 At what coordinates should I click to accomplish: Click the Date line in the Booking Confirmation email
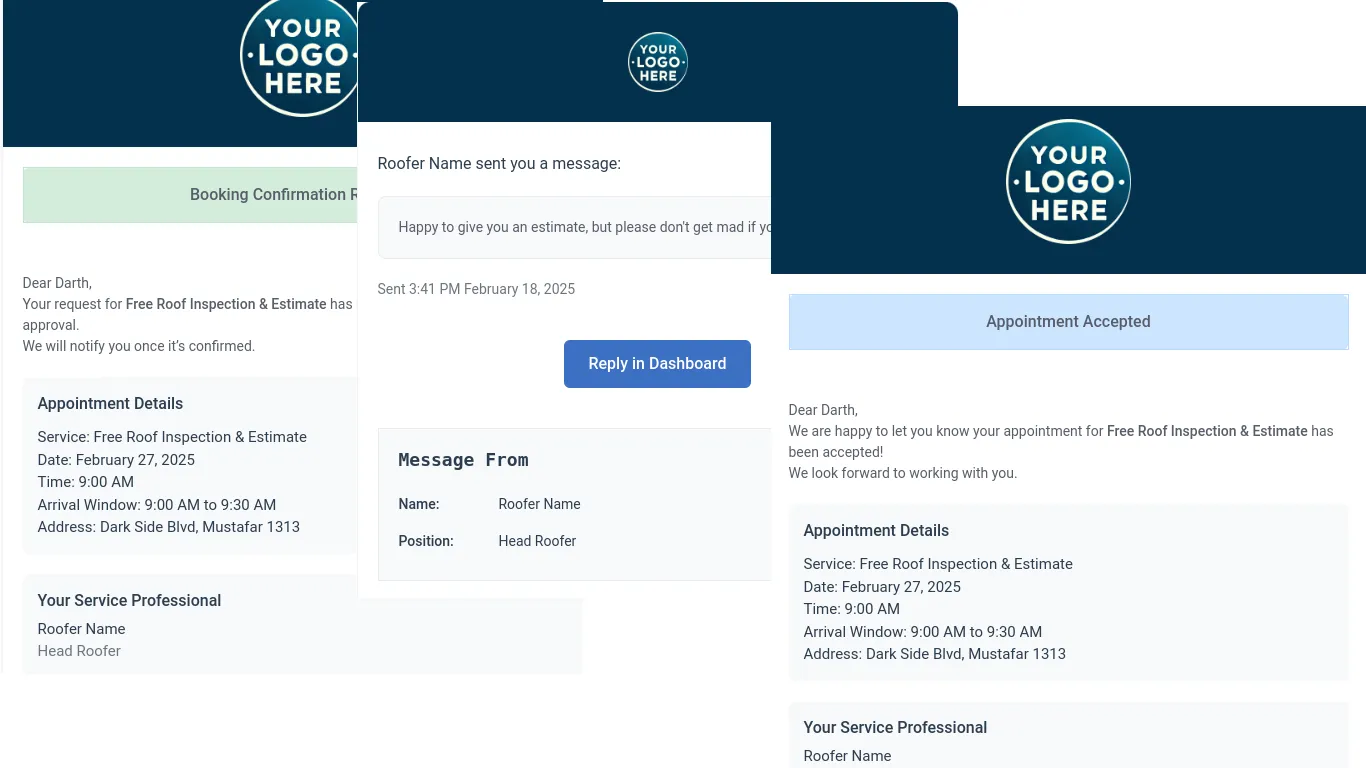click(x=116, y=460)
